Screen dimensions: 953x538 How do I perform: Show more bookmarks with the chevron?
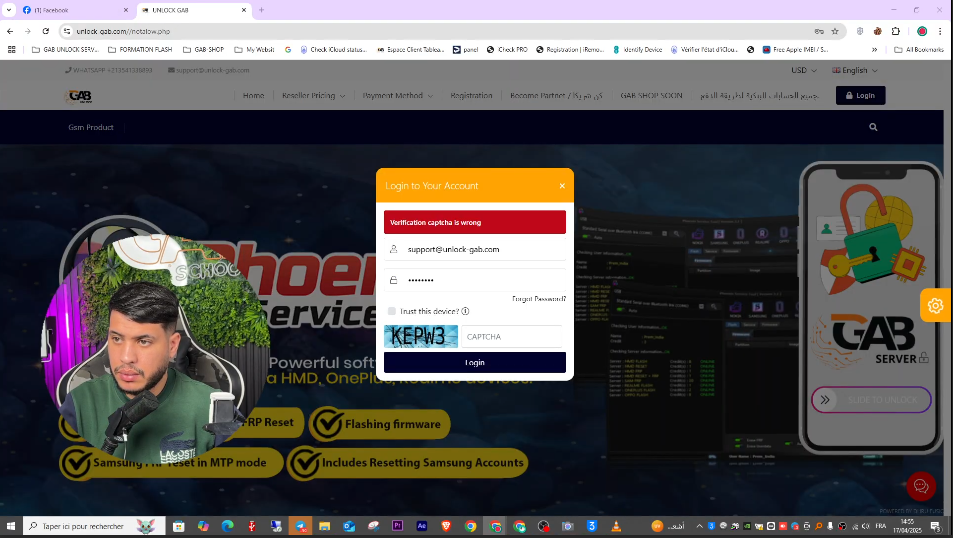[x=875, y=50]
